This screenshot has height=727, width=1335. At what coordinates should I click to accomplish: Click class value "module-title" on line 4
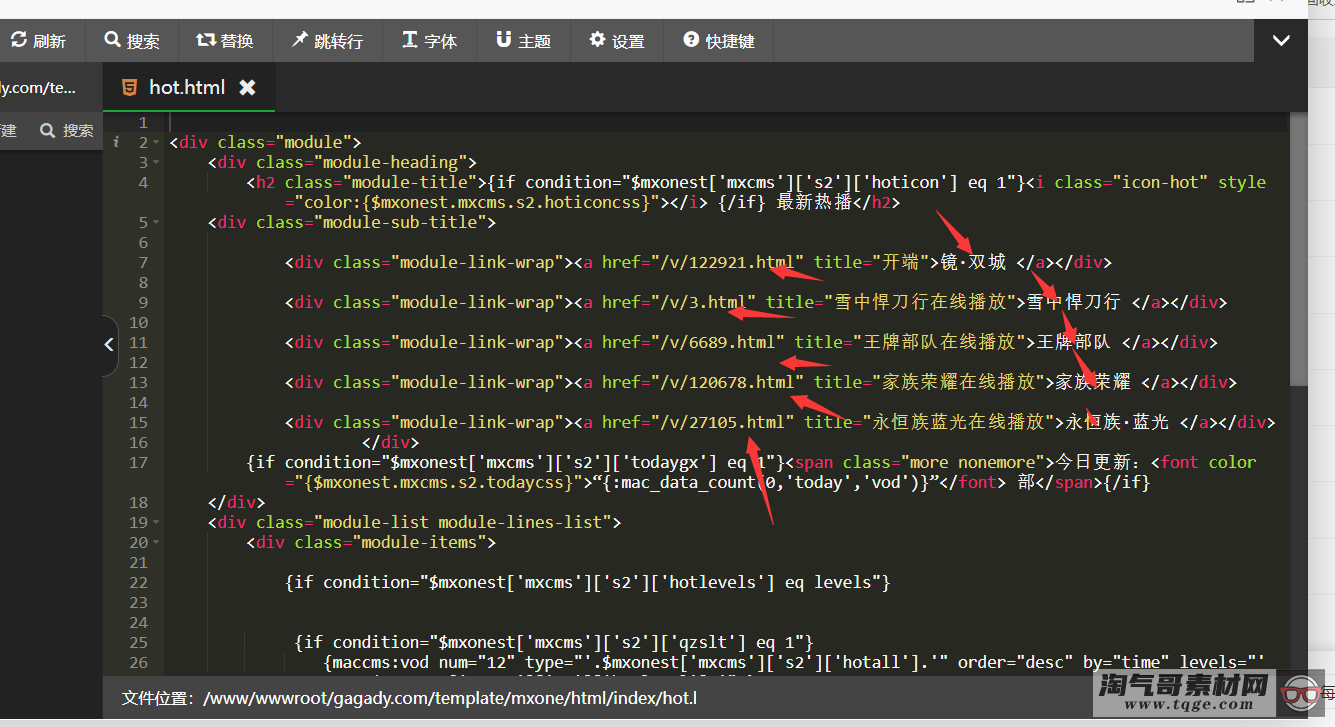[409, 182]
